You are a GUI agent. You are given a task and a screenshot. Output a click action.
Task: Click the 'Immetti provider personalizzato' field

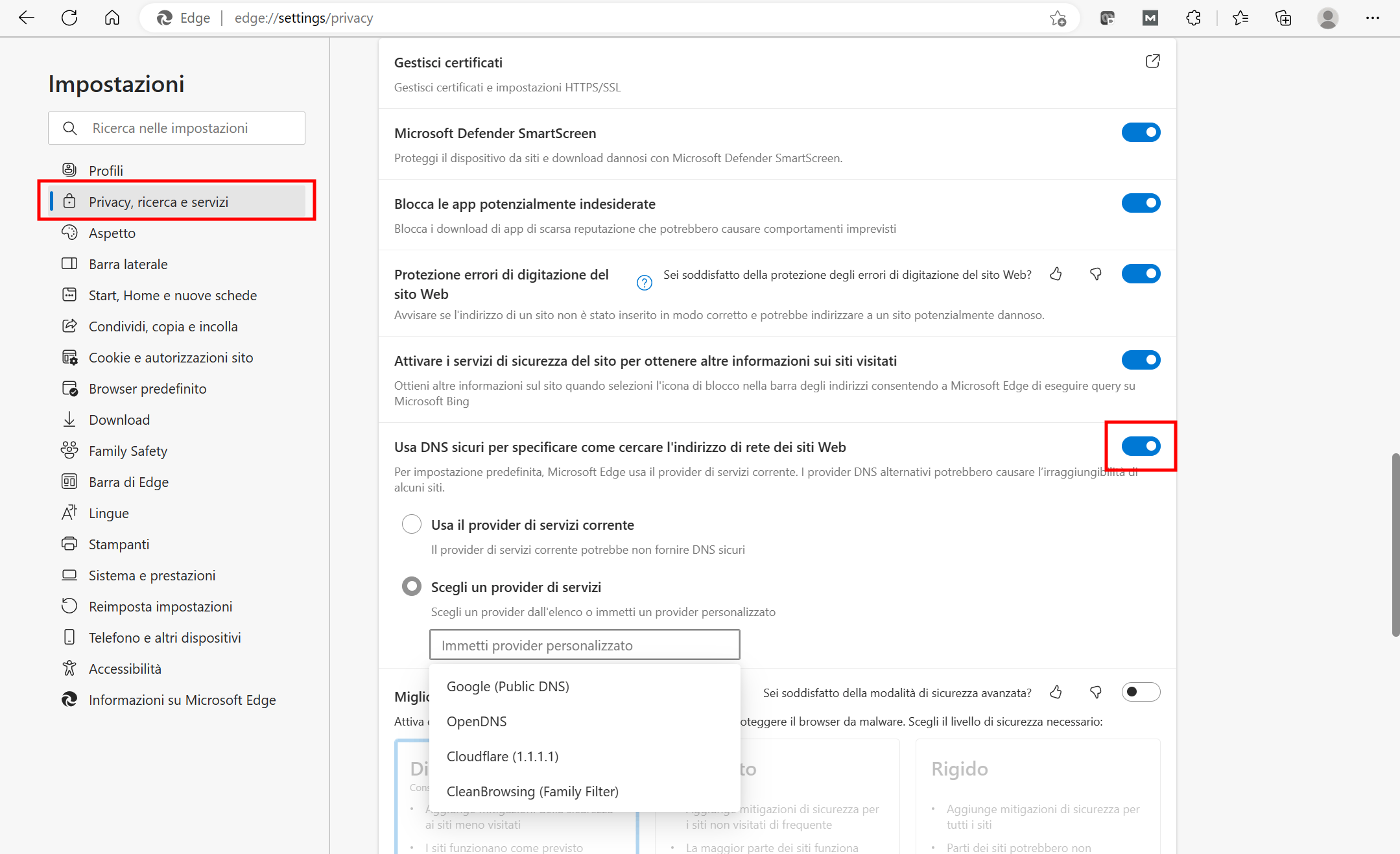583,645
